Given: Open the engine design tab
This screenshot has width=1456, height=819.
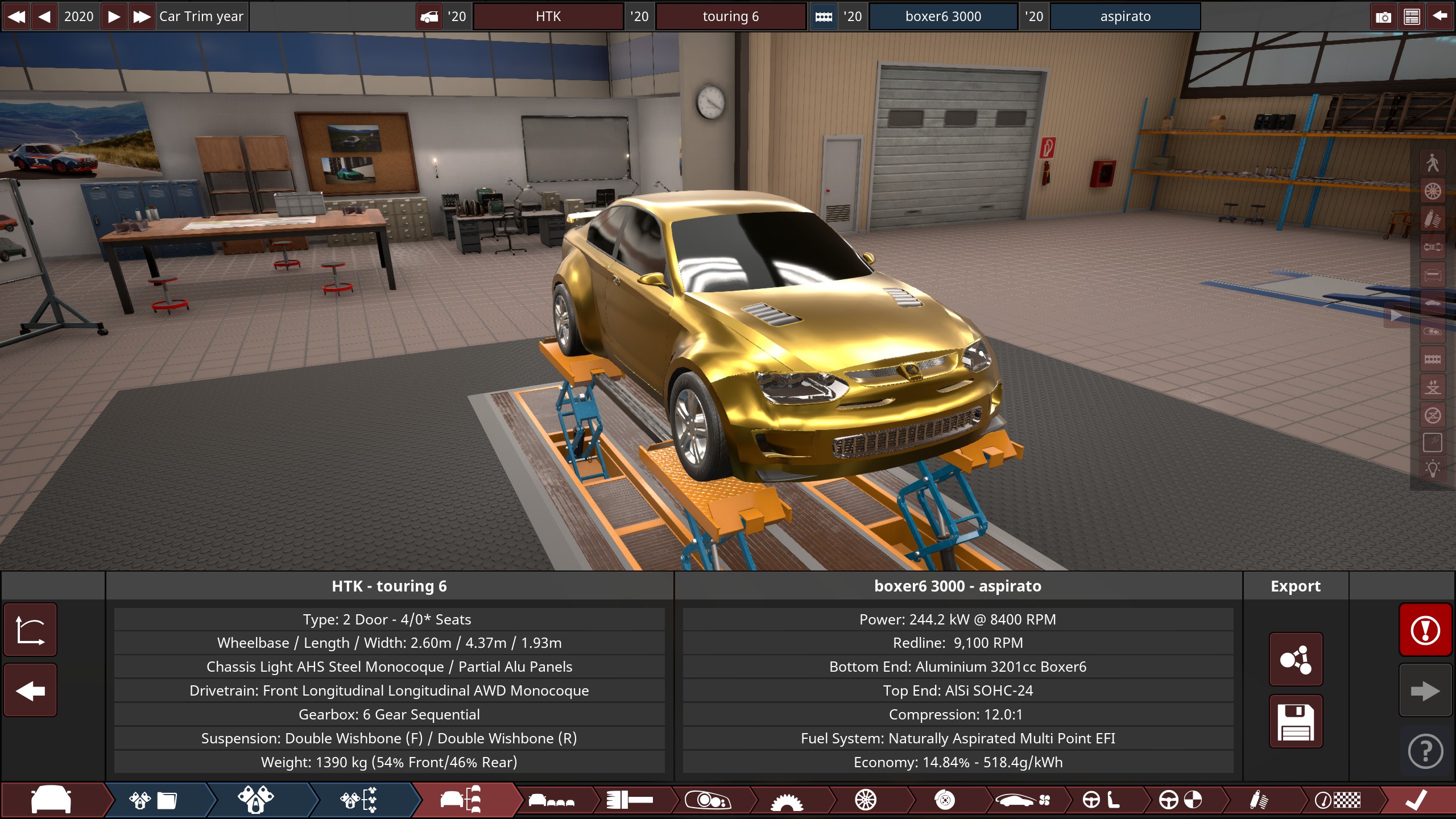Looking at the screenshot, I should click(x=256, y=800).
